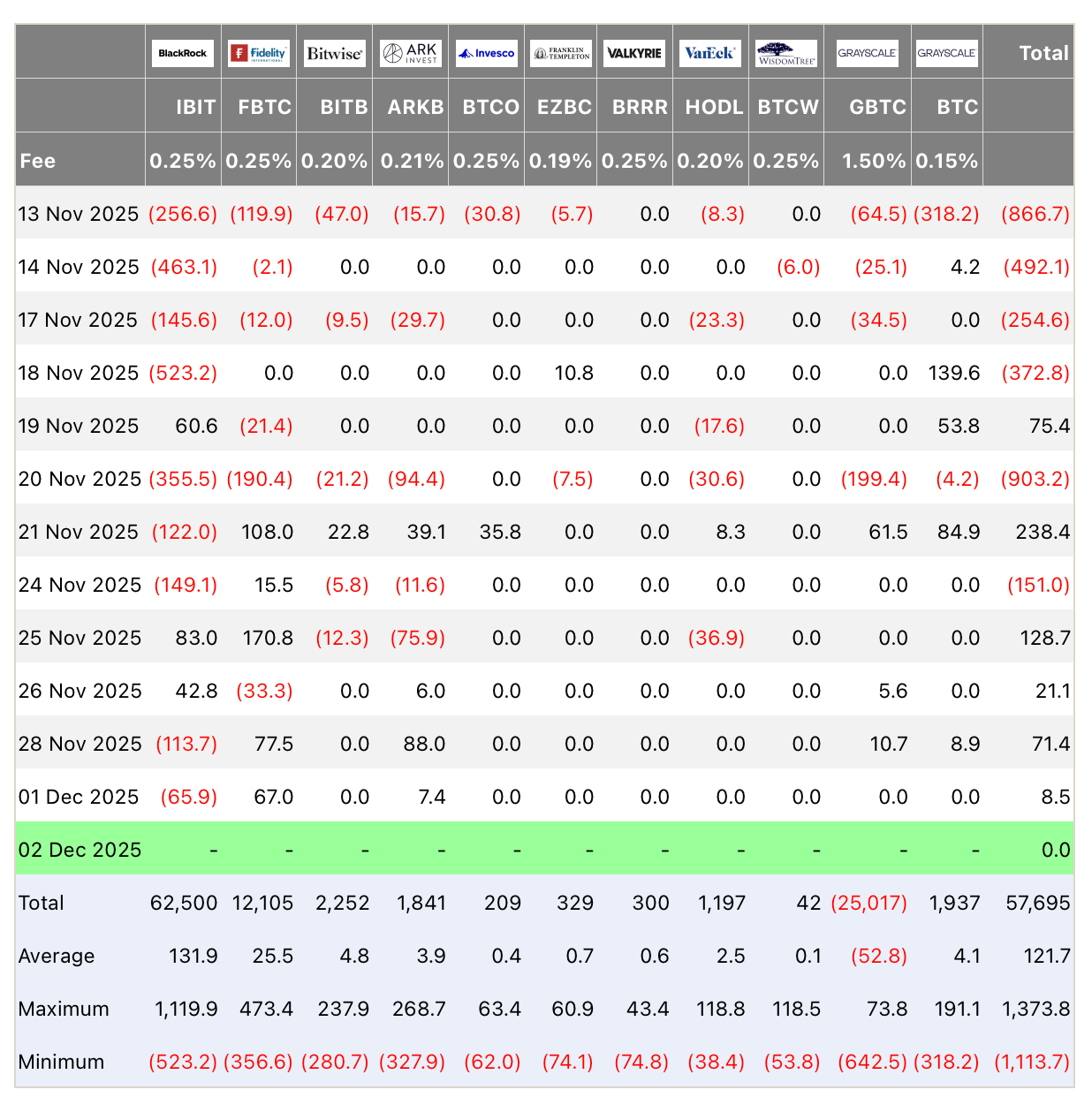Screen dimensions: 1092x1097
Task: Click the ARK Invest logo
Action: [410, 53]
